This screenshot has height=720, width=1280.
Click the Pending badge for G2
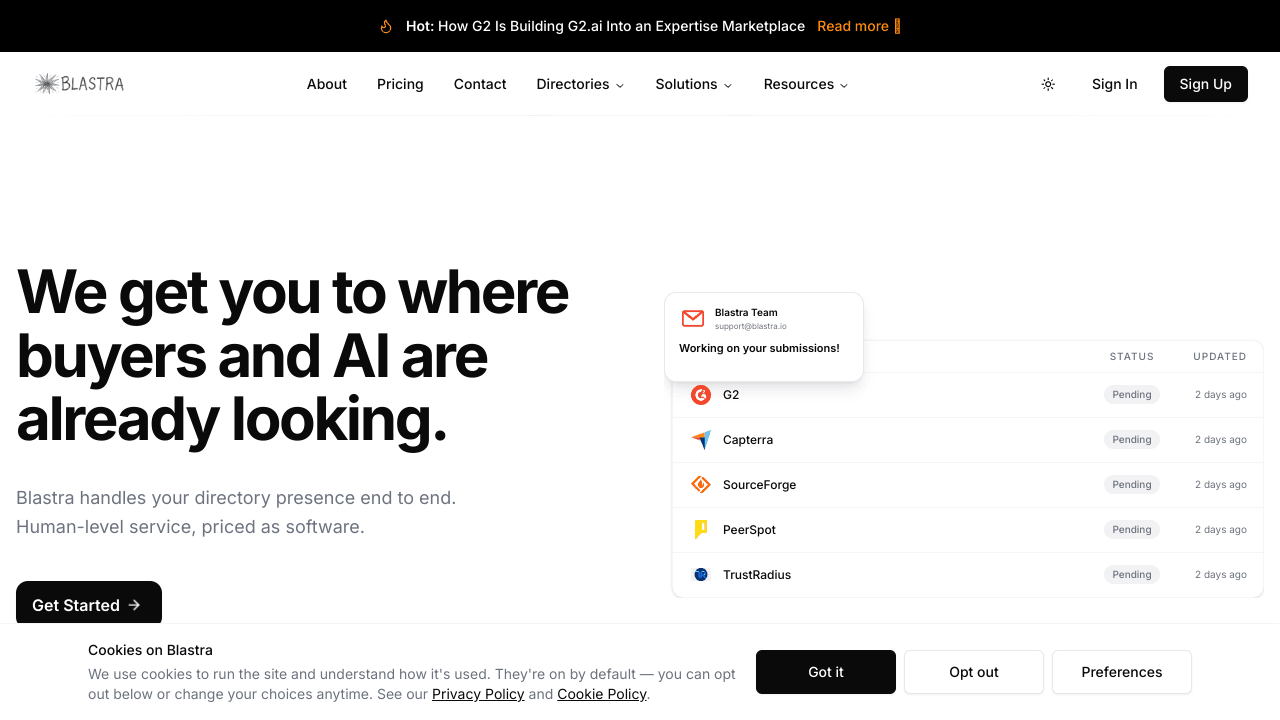click(x=1132, y=395)
